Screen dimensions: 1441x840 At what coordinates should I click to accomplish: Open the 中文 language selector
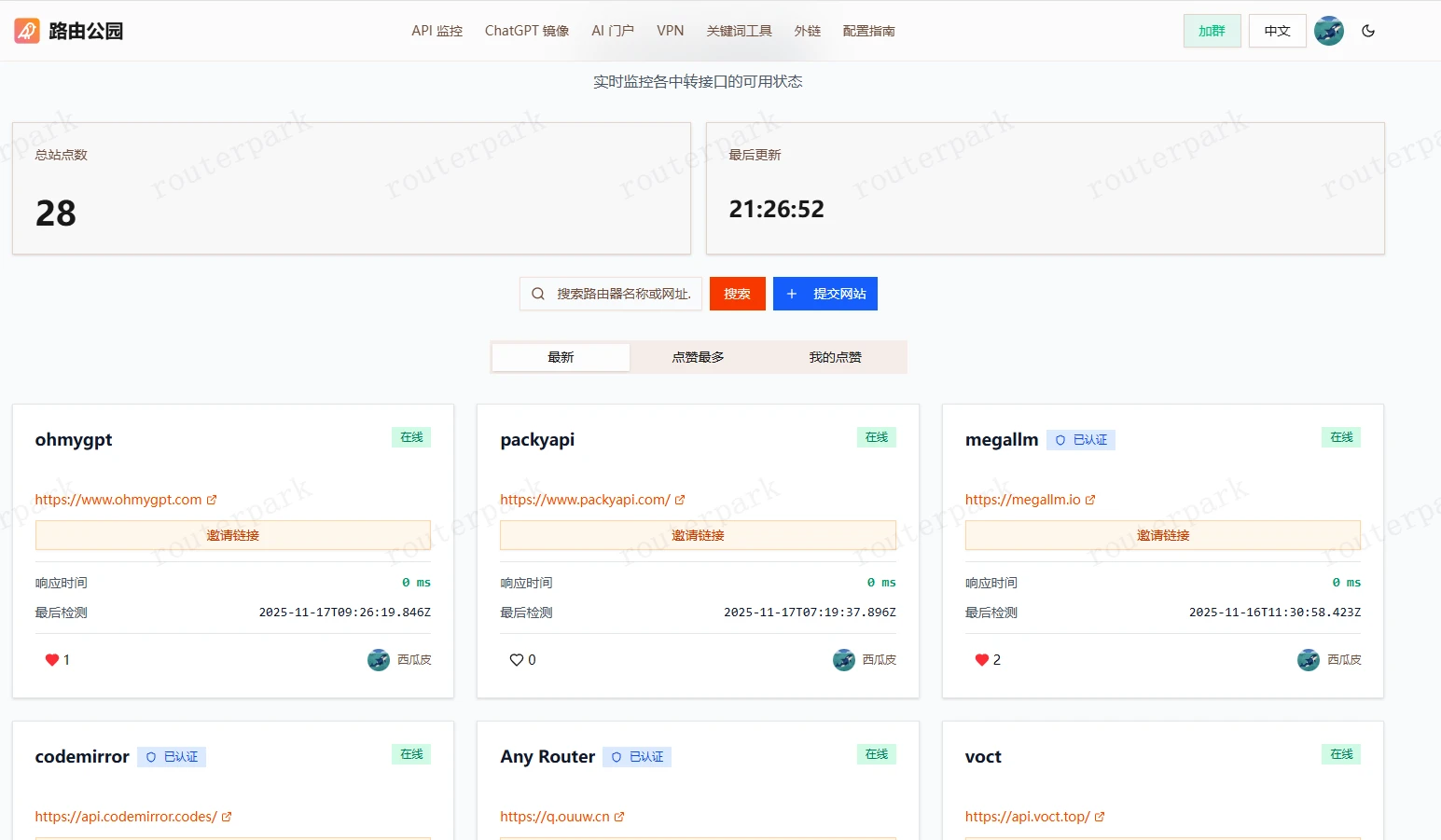pyautogui.click(x=1277, y=30)
